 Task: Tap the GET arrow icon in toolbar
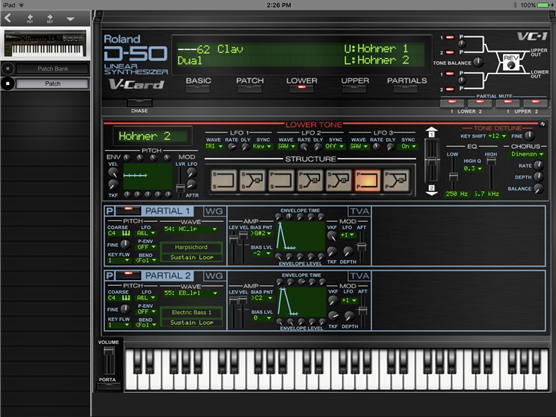tap(50, 18)
